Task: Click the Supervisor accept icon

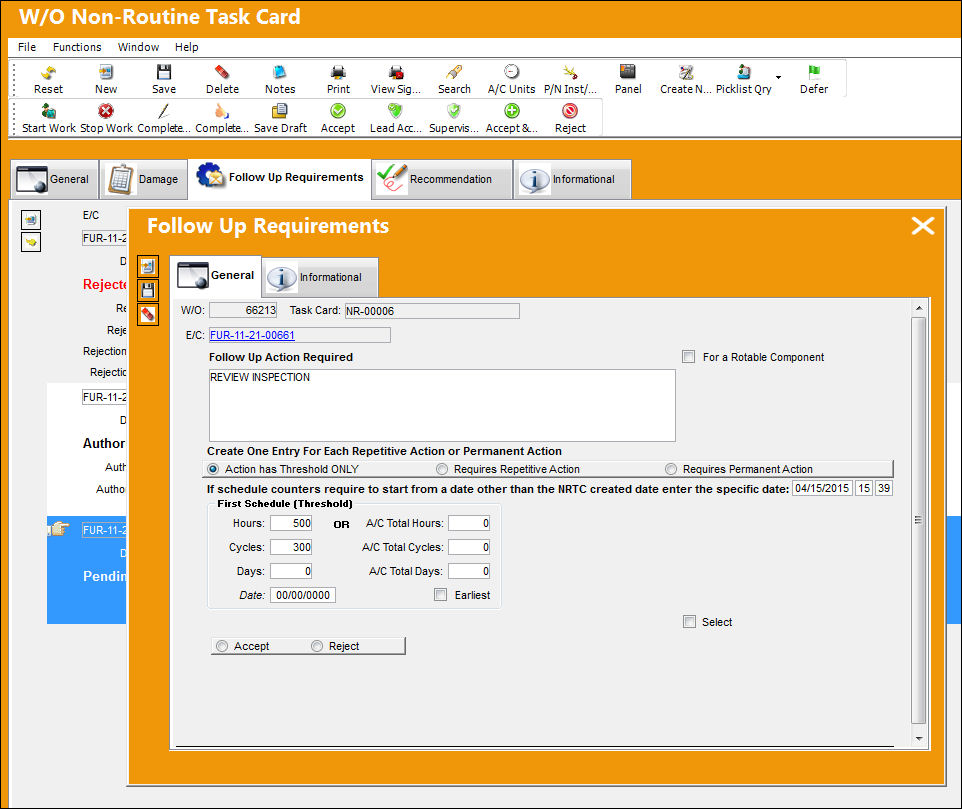Action: coord(453,112)
